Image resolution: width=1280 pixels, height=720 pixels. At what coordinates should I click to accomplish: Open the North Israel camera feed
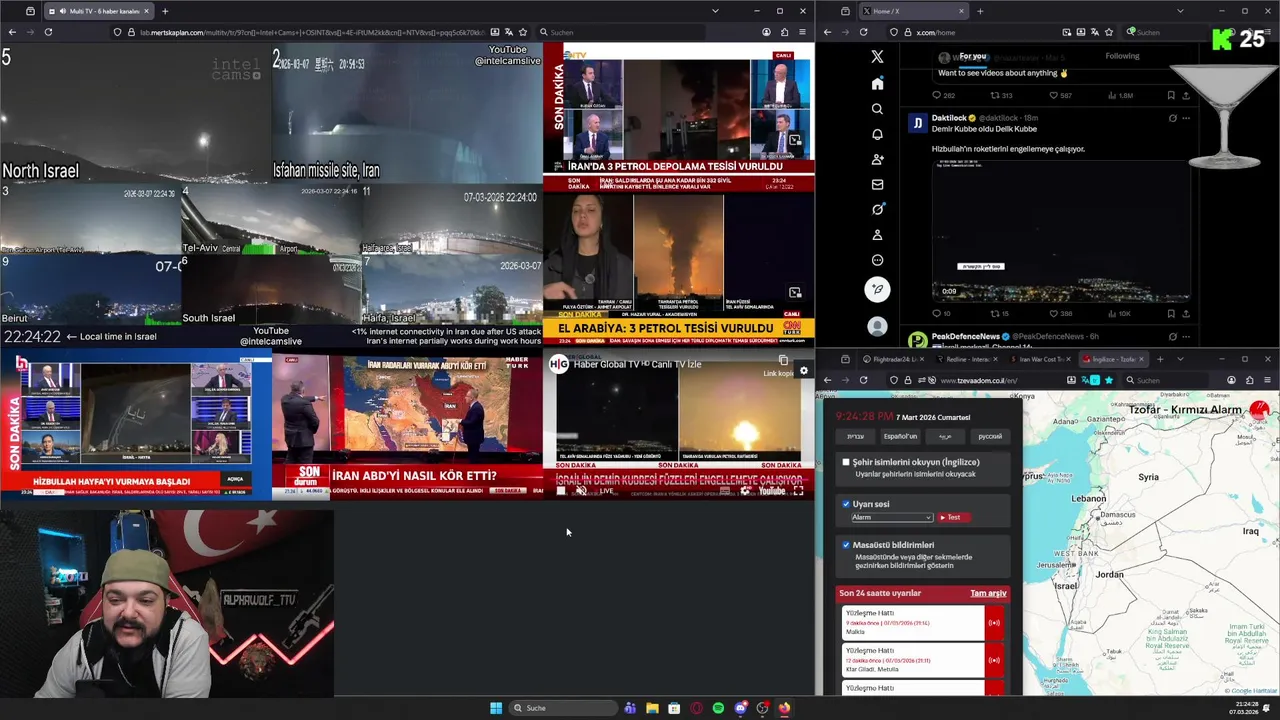coord(135,113)
